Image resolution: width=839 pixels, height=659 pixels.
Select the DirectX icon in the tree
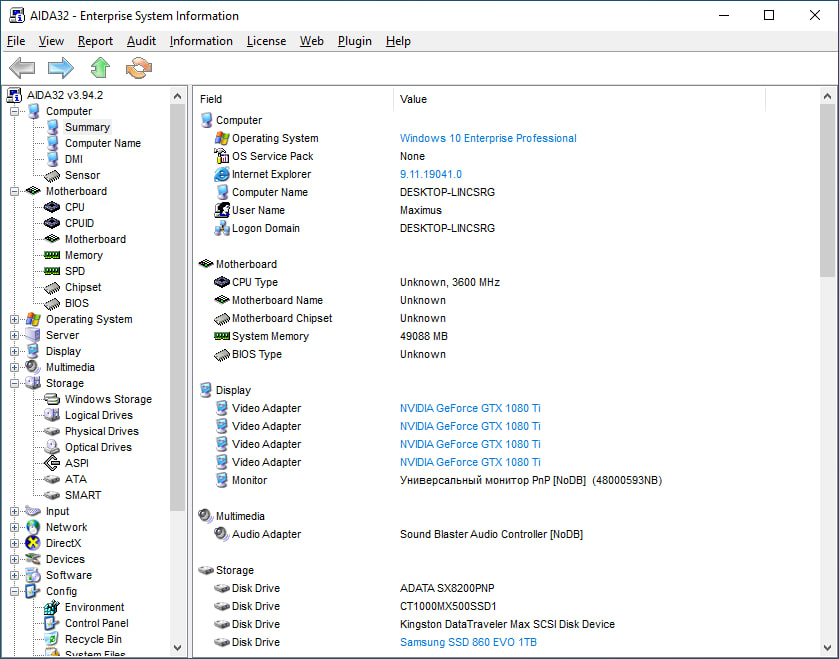[33, 543]
